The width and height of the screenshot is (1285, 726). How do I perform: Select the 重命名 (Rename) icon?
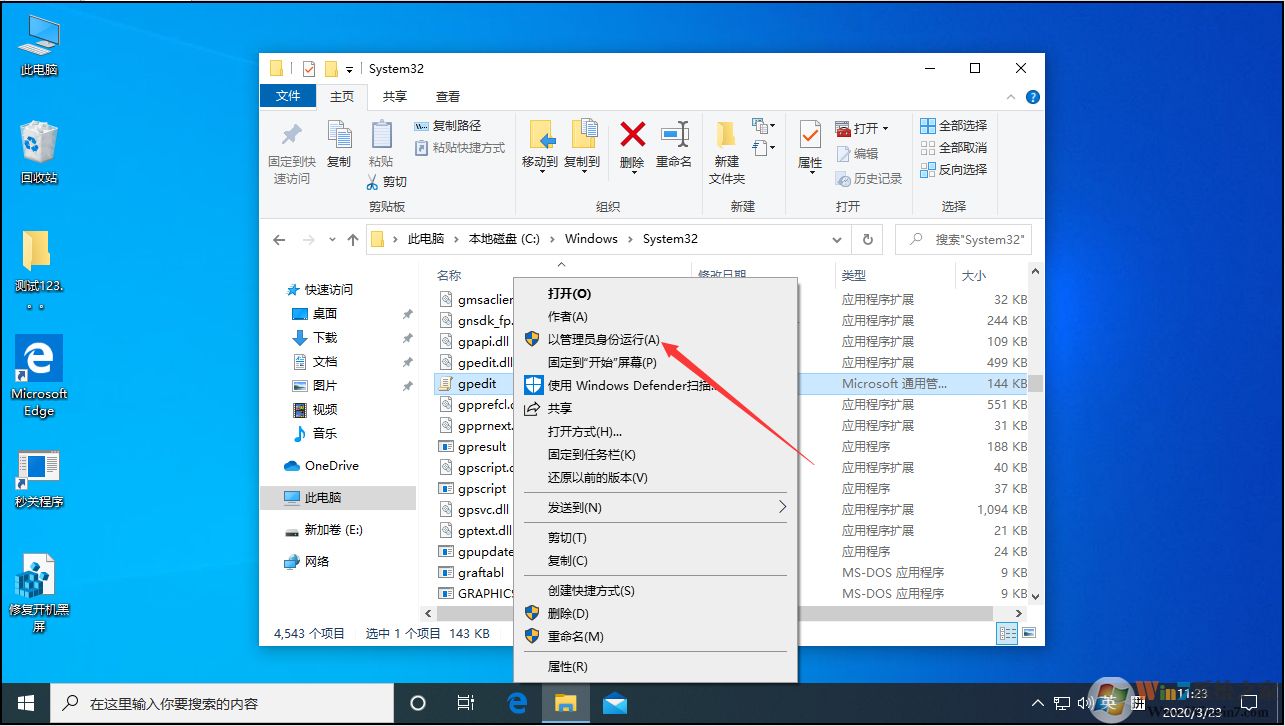click(x=673, y=140)
